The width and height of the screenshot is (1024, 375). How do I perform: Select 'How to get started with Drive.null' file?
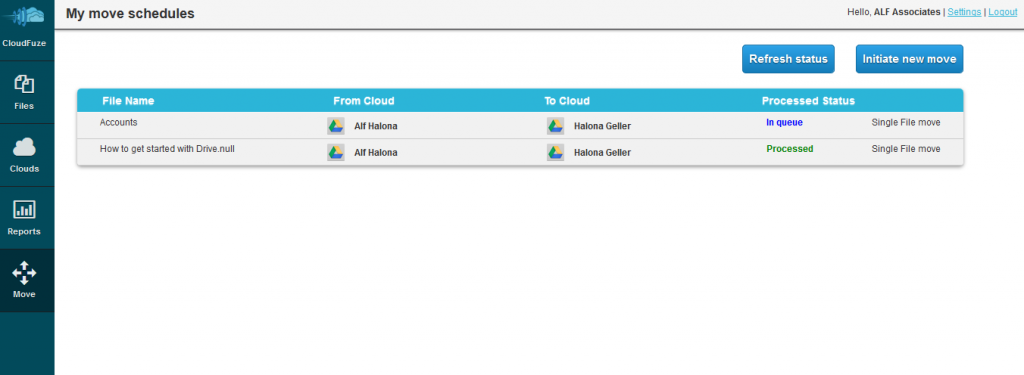(x=167, y=148)
